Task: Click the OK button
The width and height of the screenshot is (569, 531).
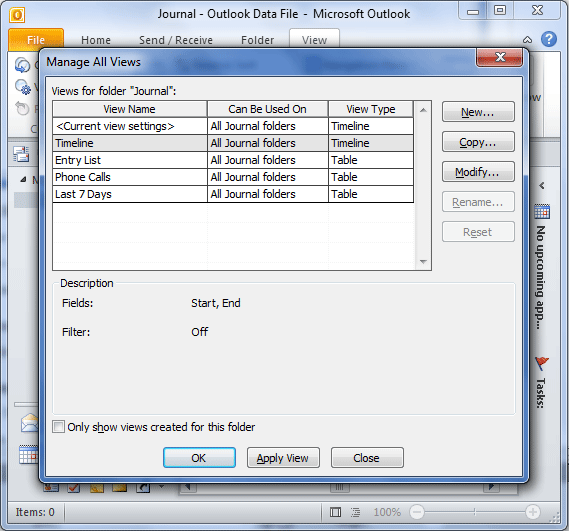Action: [199, 458]
